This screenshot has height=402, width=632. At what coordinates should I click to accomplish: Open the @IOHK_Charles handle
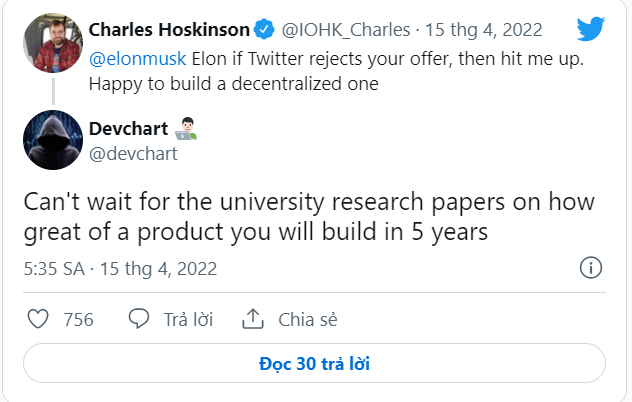tap(346, 30)
